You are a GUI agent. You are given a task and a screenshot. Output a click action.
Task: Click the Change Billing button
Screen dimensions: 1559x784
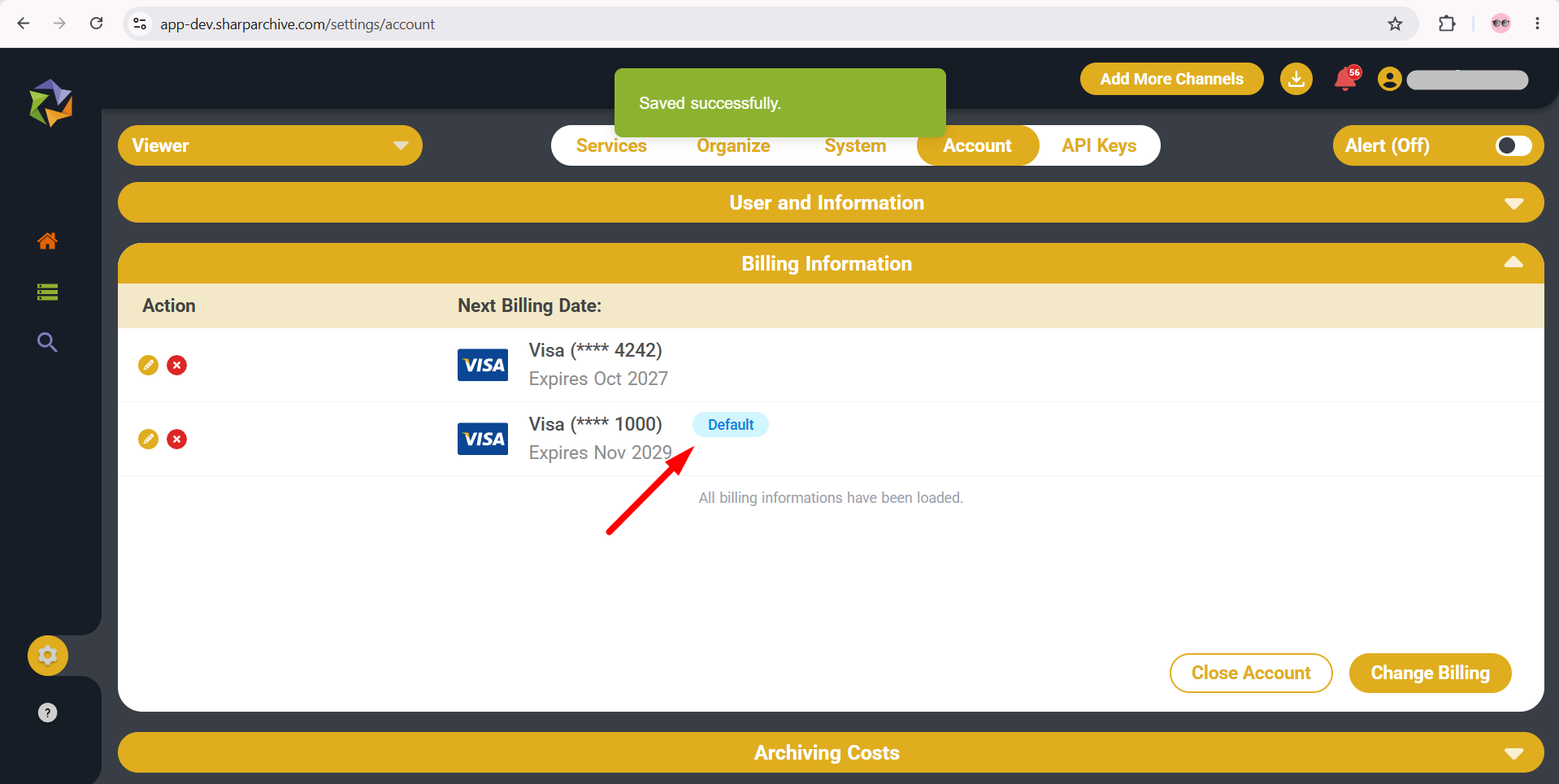coord(1431,673)
